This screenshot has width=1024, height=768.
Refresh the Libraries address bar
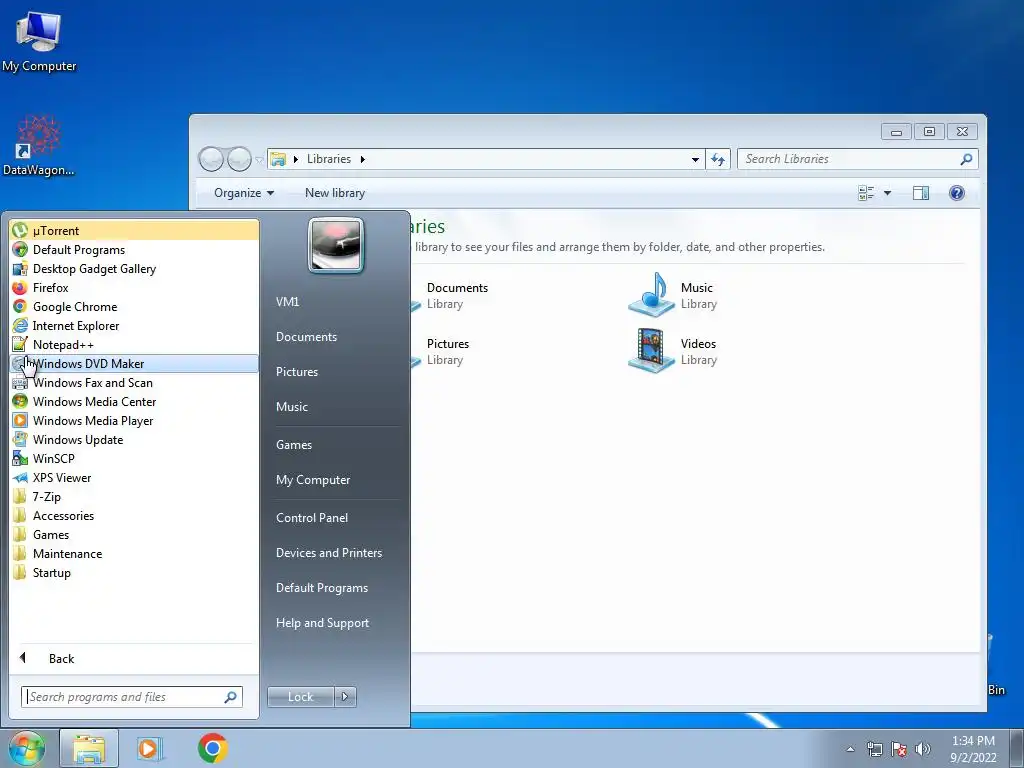click(x=718, y=159)
